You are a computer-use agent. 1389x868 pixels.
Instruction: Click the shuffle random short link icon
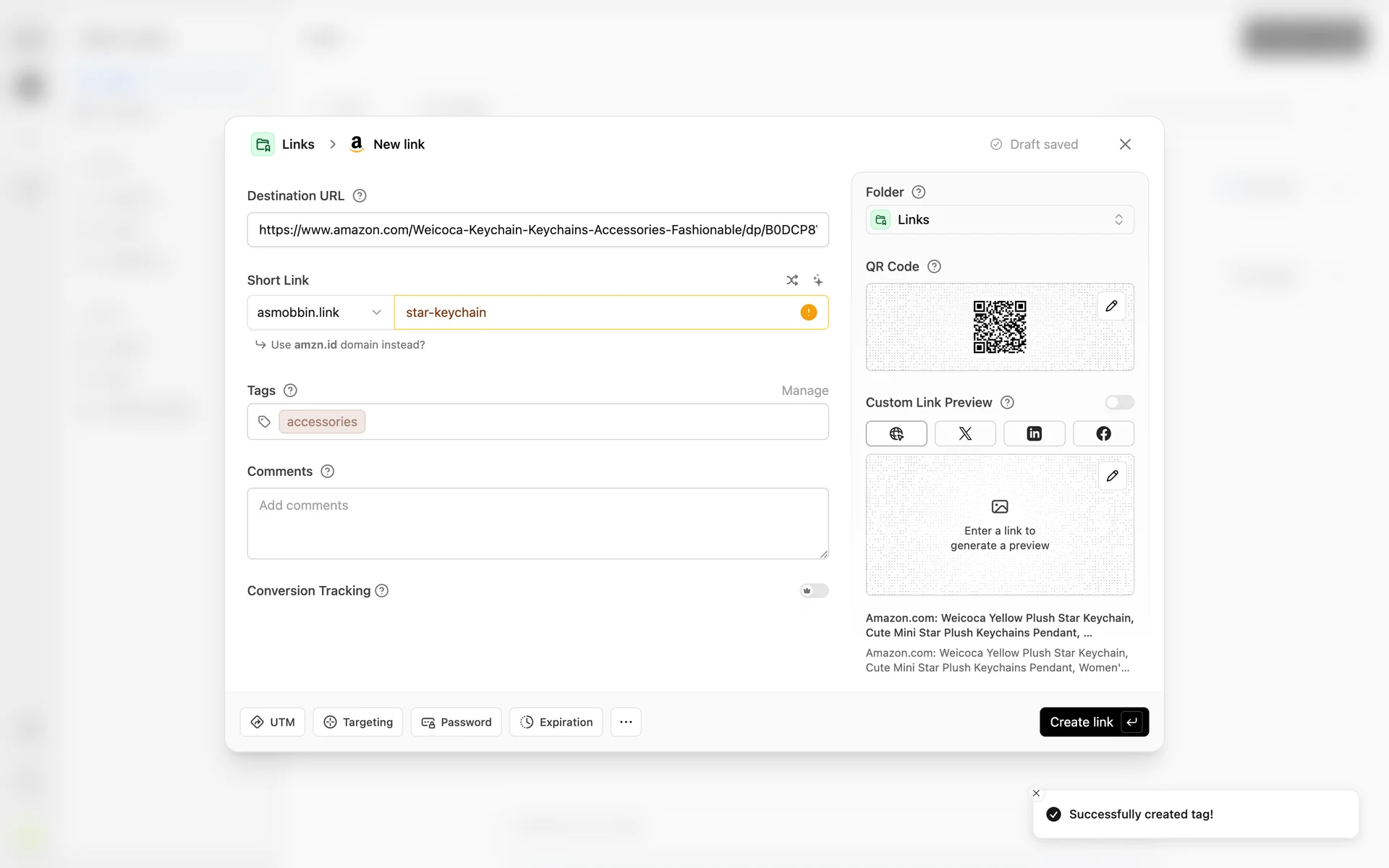tap(792, 280)
